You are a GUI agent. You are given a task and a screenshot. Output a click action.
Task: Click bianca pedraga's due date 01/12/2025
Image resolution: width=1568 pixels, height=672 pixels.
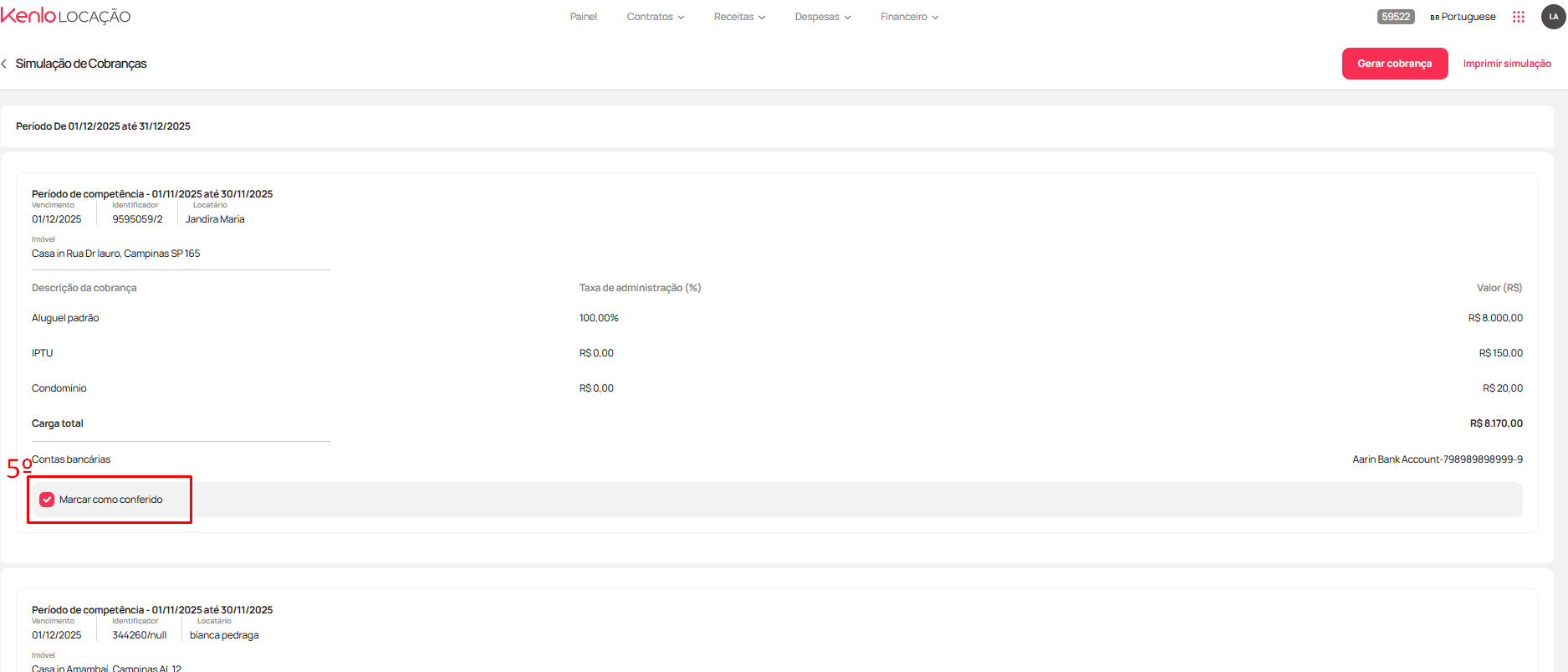tap(57, 635)
